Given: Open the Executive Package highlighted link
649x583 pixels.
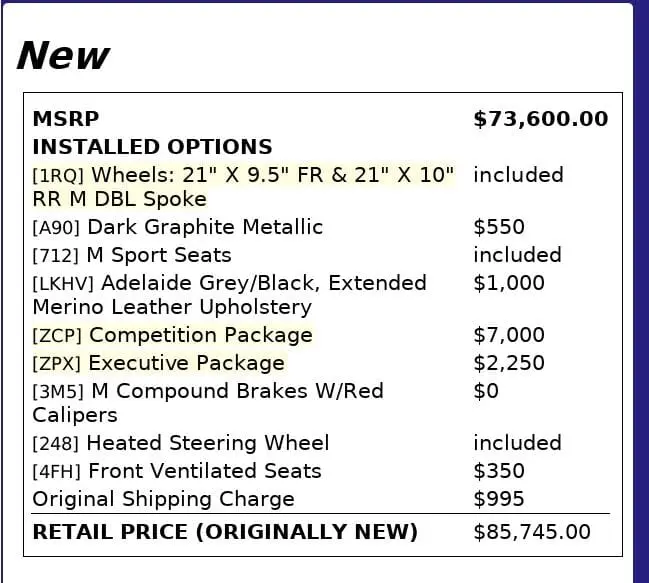Looking at the screenshot, I should pyautogui.click(x=158, y=363).
